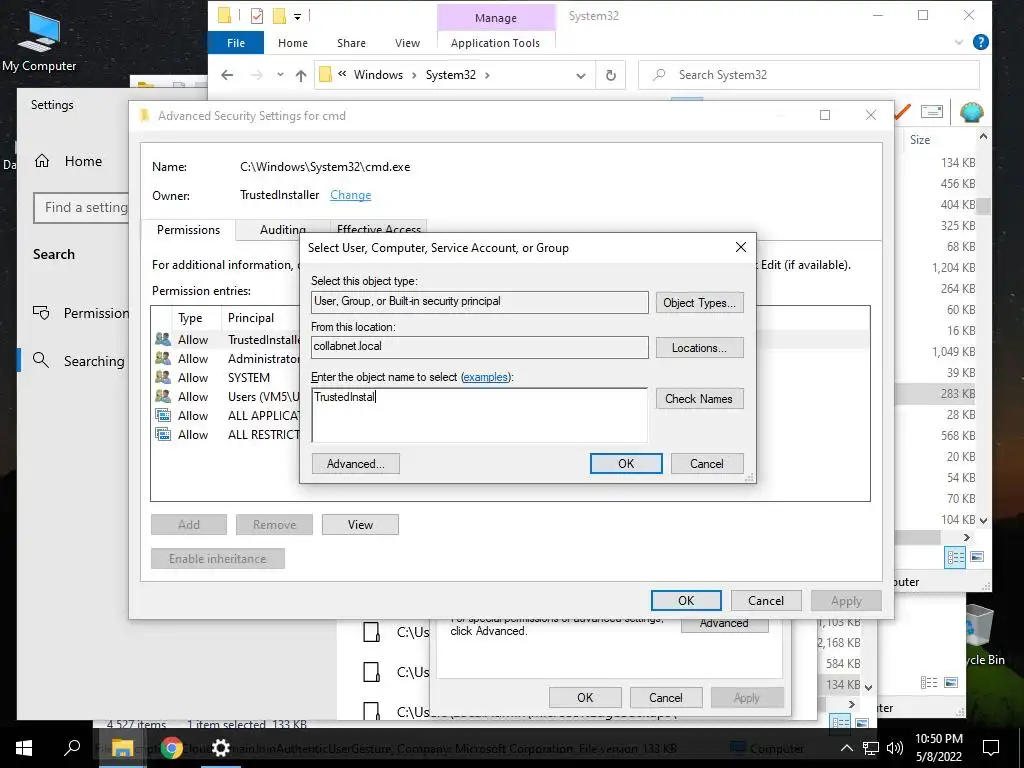Select Users (VM5\U permission entry
1024x768 pixels.
[227, 396]
